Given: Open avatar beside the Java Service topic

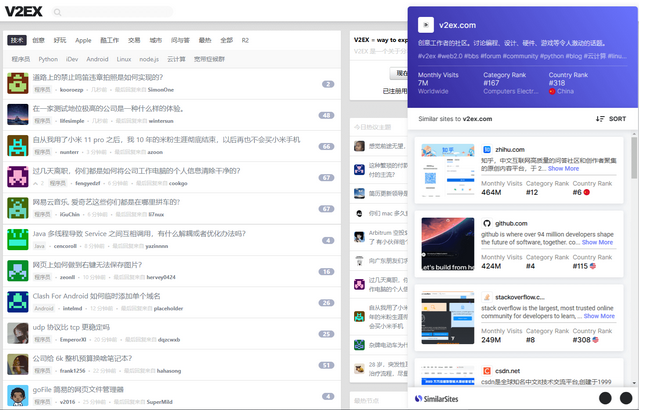Looking at the screenshot, I should tap(18, 239).
